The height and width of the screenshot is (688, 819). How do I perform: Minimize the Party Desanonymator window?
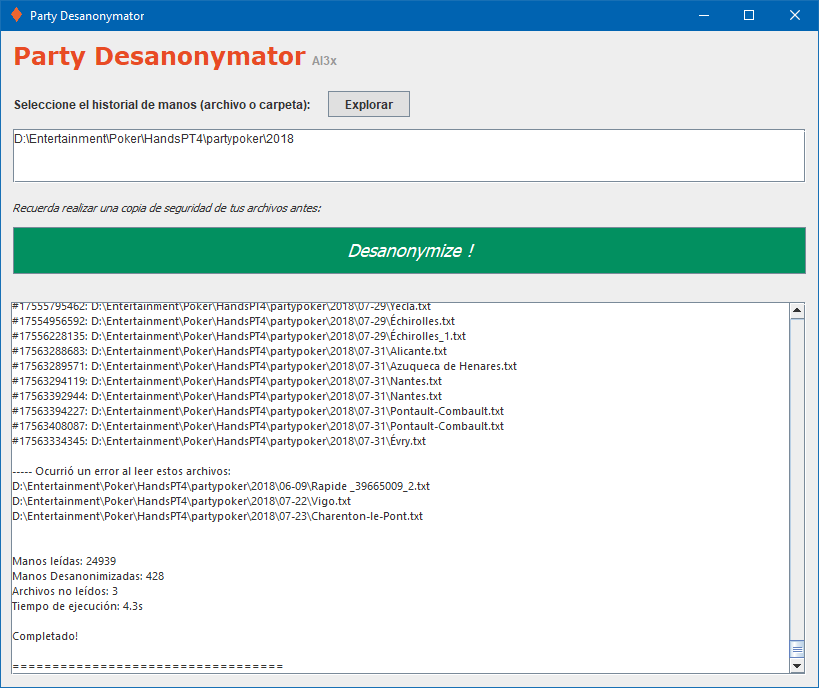704,15
